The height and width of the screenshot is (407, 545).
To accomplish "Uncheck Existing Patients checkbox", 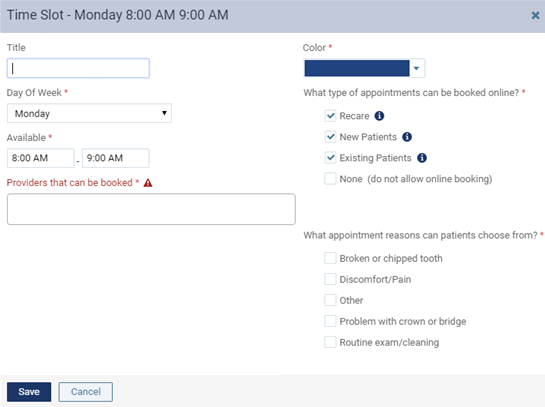I will point(330,158).
